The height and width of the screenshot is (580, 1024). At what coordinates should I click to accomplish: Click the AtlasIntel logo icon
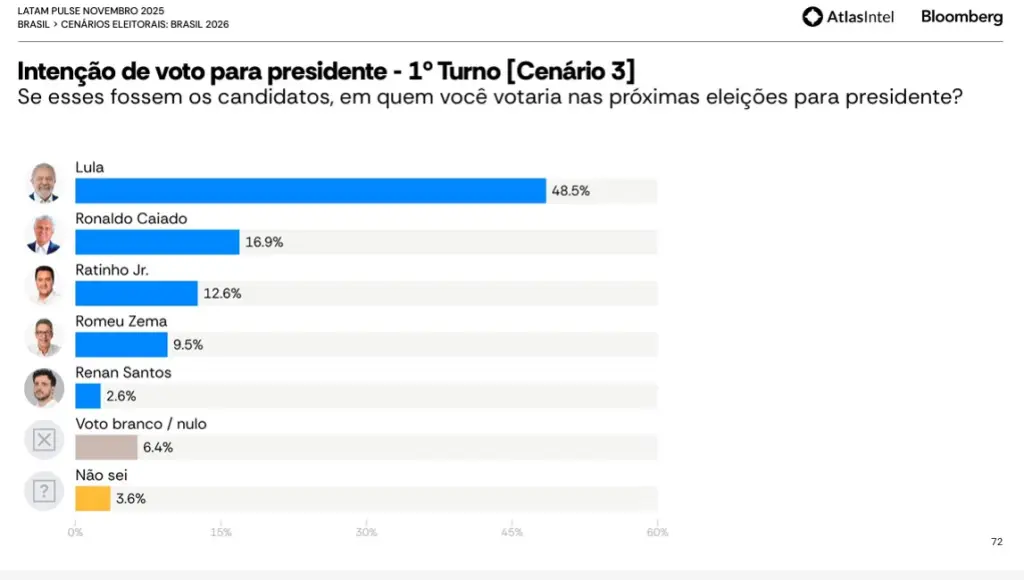point(812,17)
